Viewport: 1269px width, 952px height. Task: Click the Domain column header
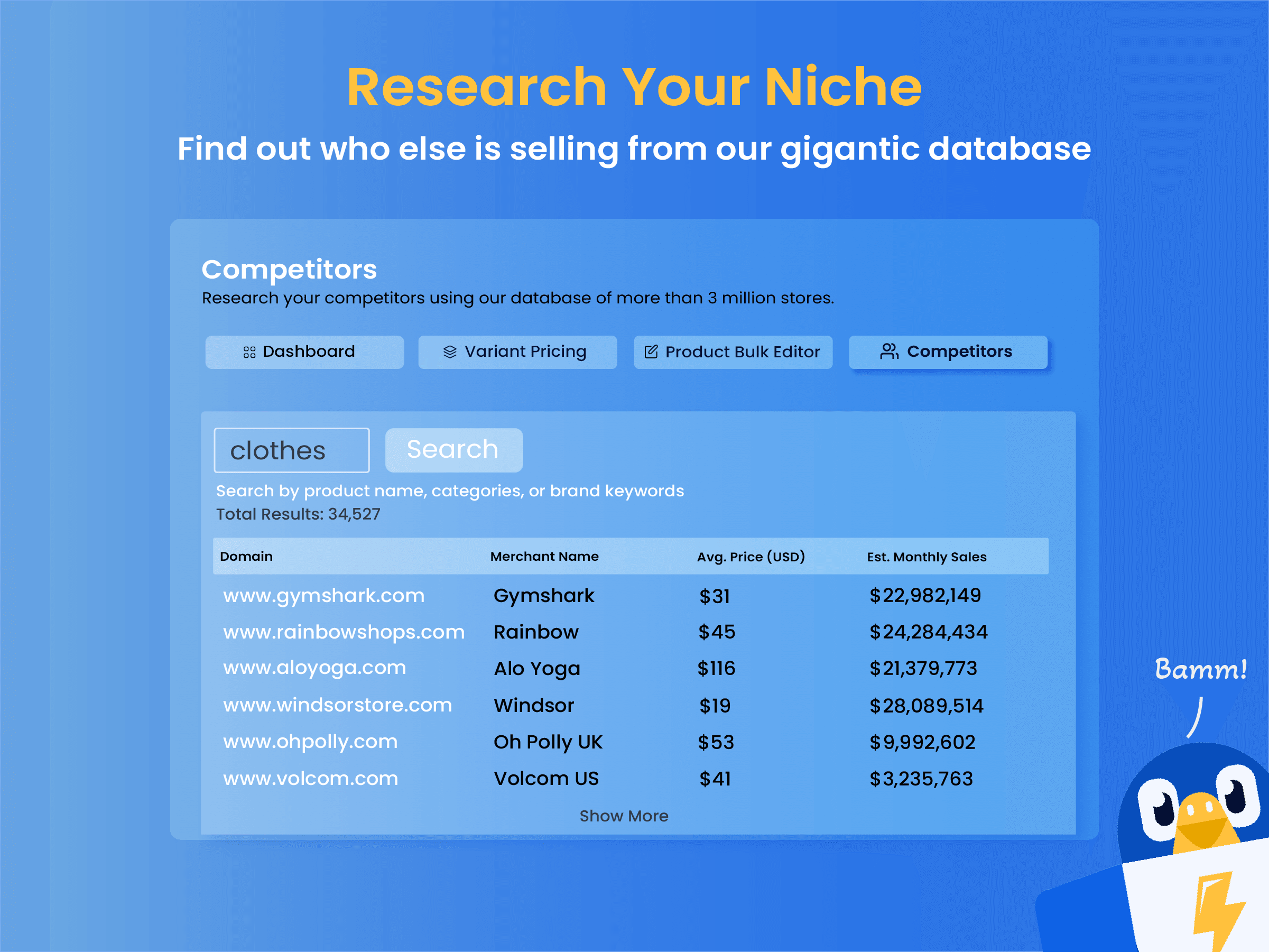pos(246,556)
